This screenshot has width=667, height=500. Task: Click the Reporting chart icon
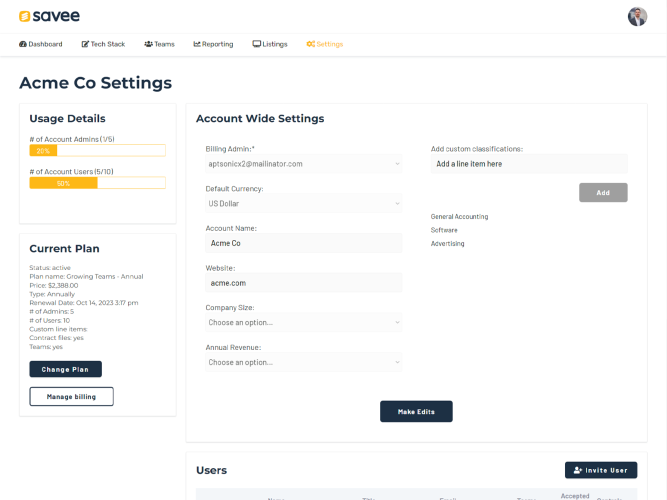tap(197, 44)
